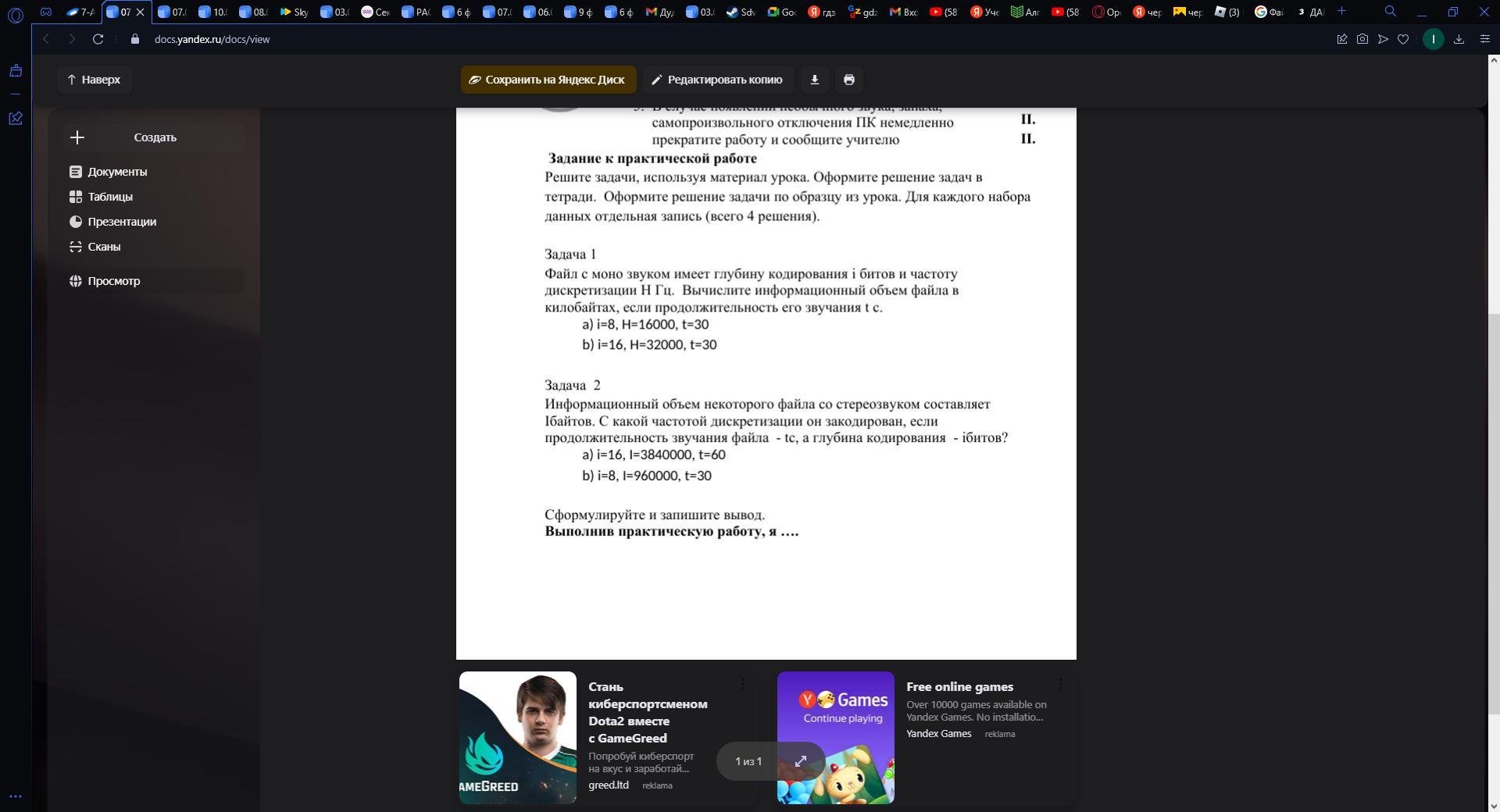Search open tabs with magnifier icon
The image size is (1500, 812).
point(1391,12)
